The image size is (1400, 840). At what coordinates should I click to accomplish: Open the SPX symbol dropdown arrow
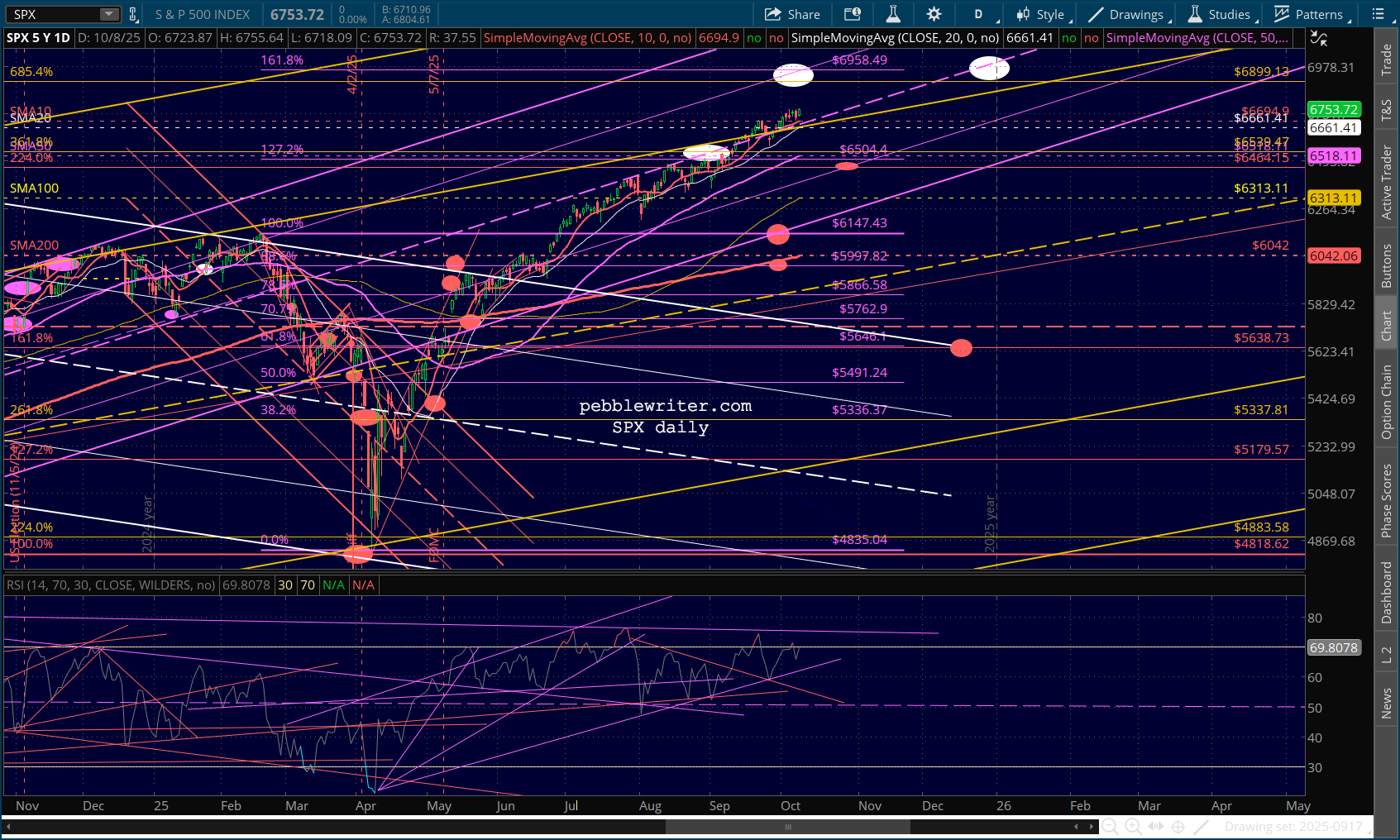coord(109,14)
